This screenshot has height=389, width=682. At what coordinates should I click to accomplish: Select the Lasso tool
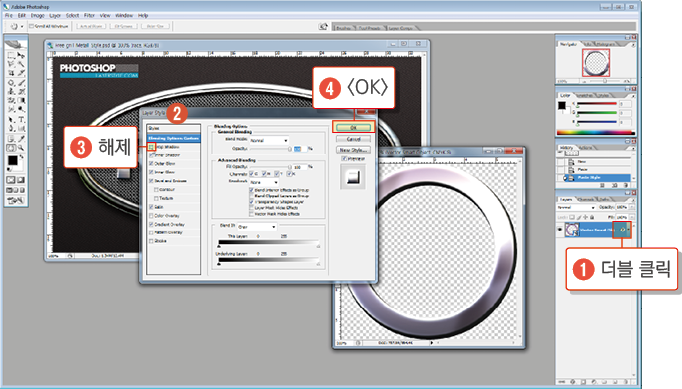pos(11,64)
